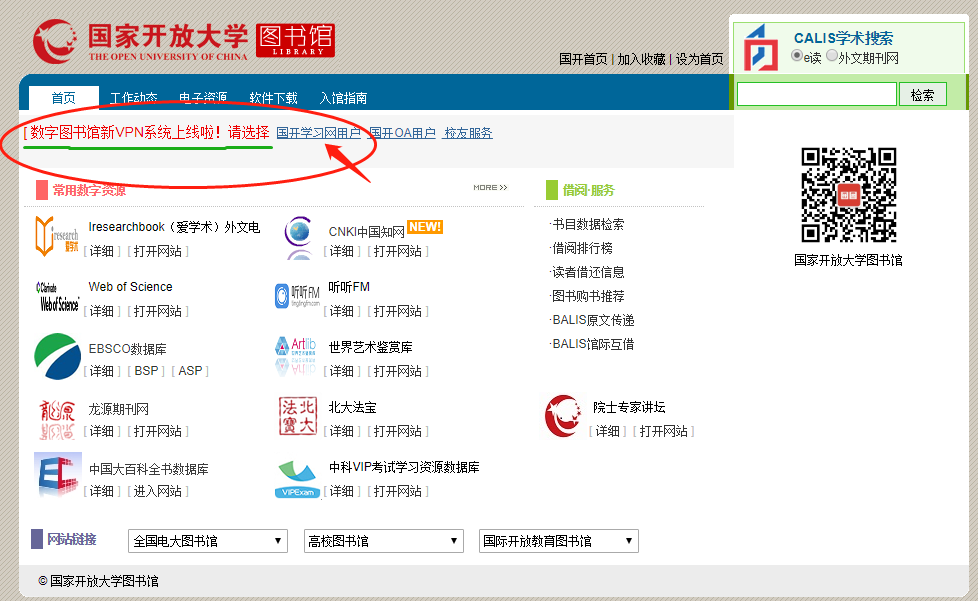Open the CNKI globe icon
The height and width of the screenshot is (601, 978).
(299, 238)
